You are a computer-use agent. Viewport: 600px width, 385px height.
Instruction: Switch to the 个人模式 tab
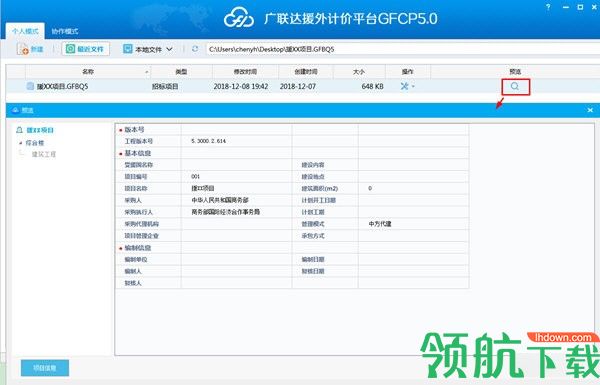(x=25, y=31)
